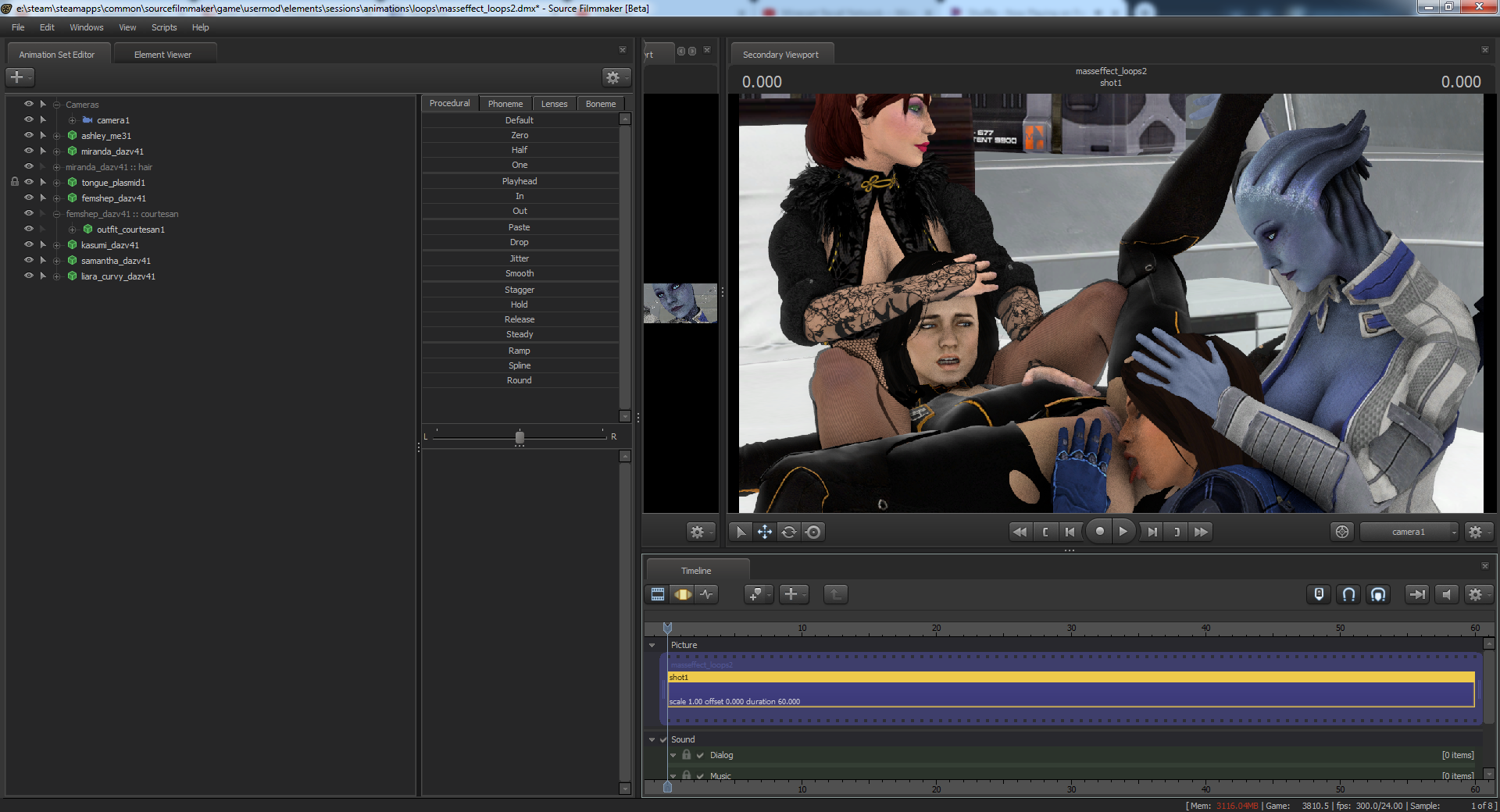Toggle visibility of liara_curvy_dazv41
The image size is (1500, 812).
coord(29,276)
